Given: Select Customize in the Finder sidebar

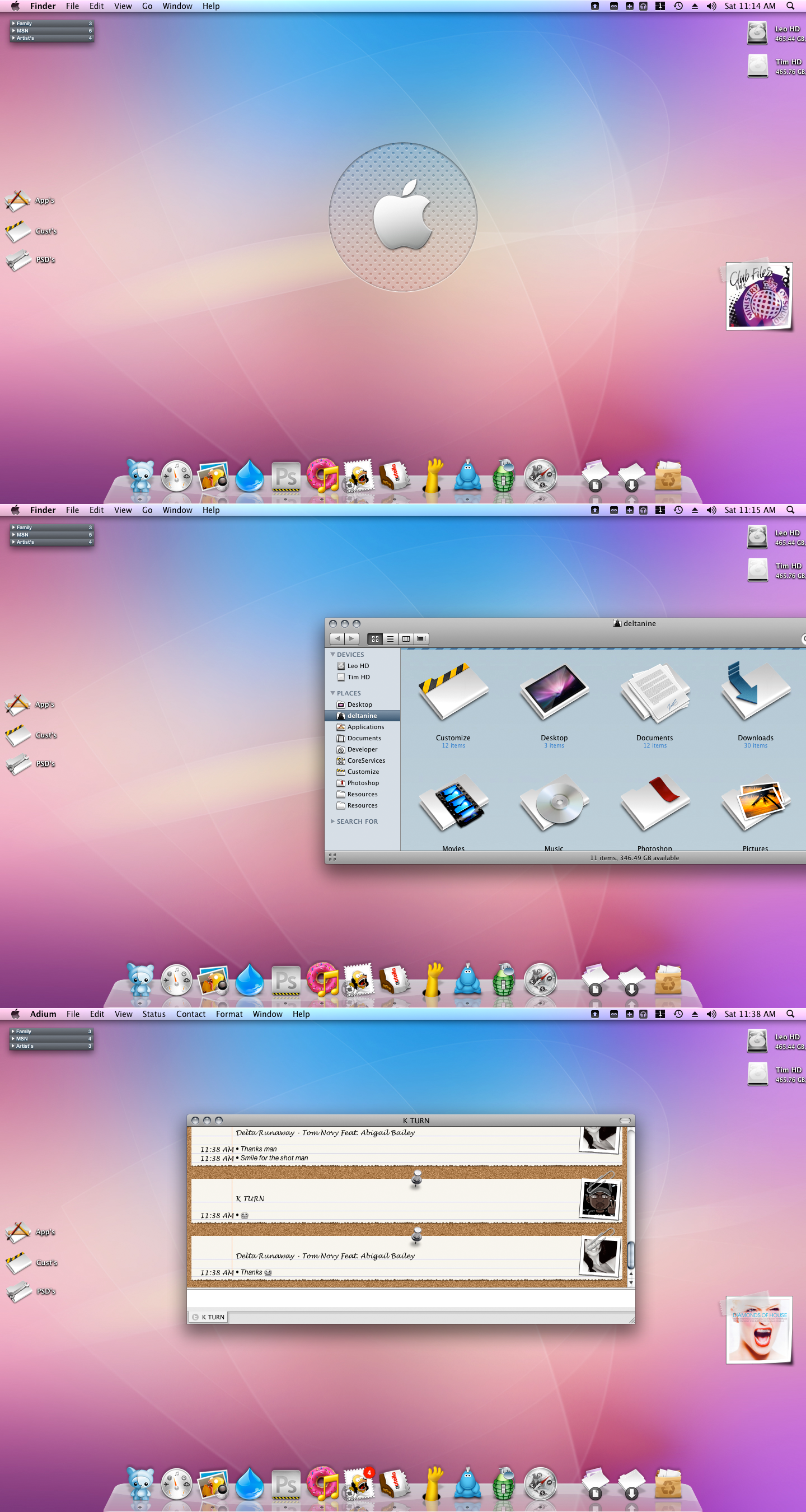Looking at the screenshot, I should pos(362,771).
